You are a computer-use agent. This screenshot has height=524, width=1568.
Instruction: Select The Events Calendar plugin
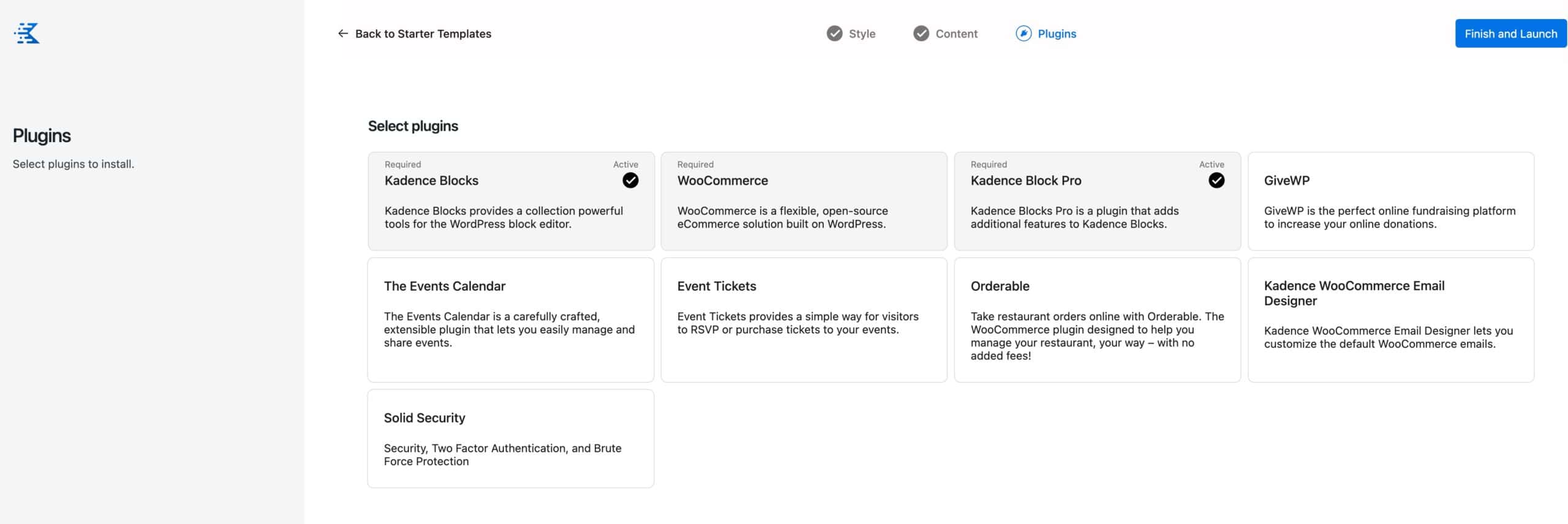click(x=510, y=320)
